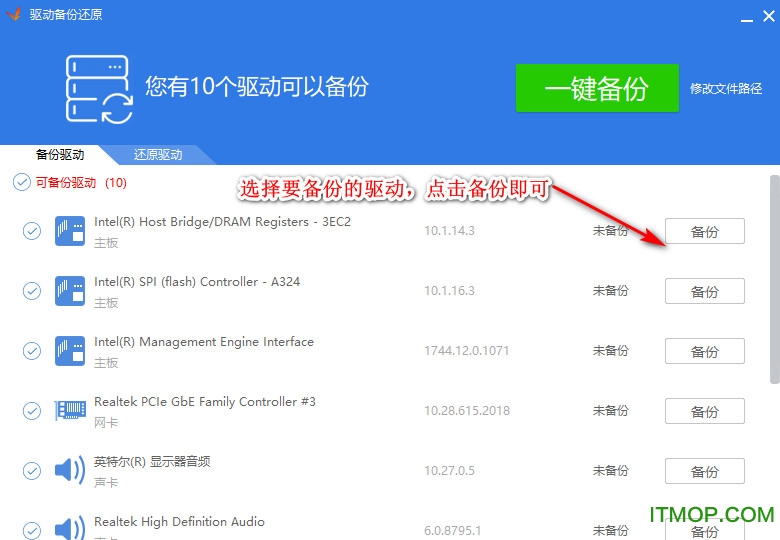Image resolution: width=780 pixels, height=540 pixels.
Task: Click the app logo in title bar
Action: [x=13, y=13]
